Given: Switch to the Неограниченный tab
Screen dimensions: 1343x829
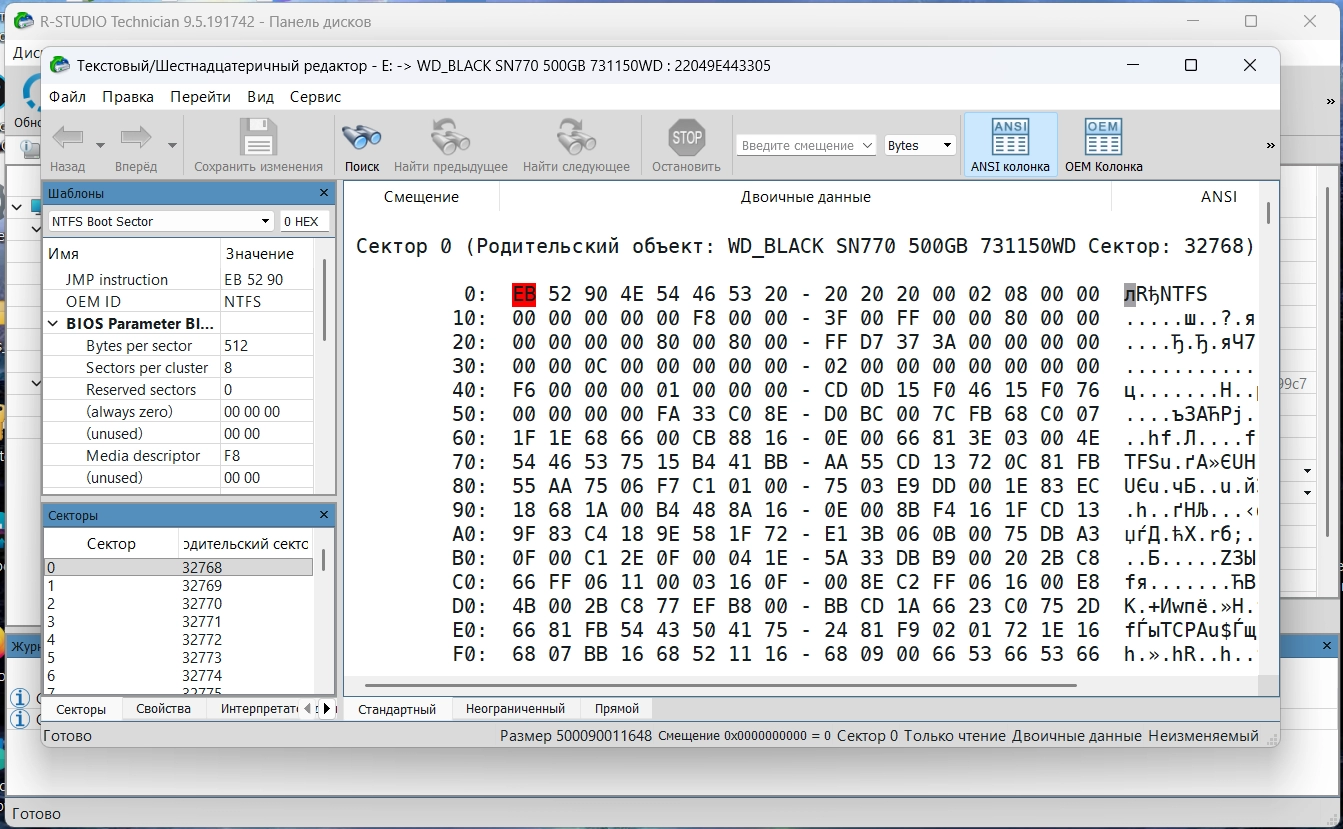Looking at the screenshot, I should click(516, 709).
